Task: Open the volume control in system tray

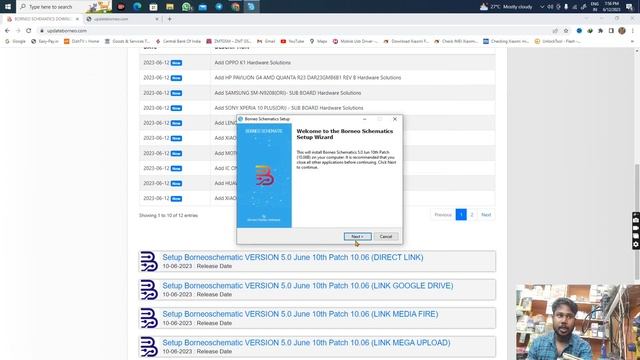Action: pos(550,7)
